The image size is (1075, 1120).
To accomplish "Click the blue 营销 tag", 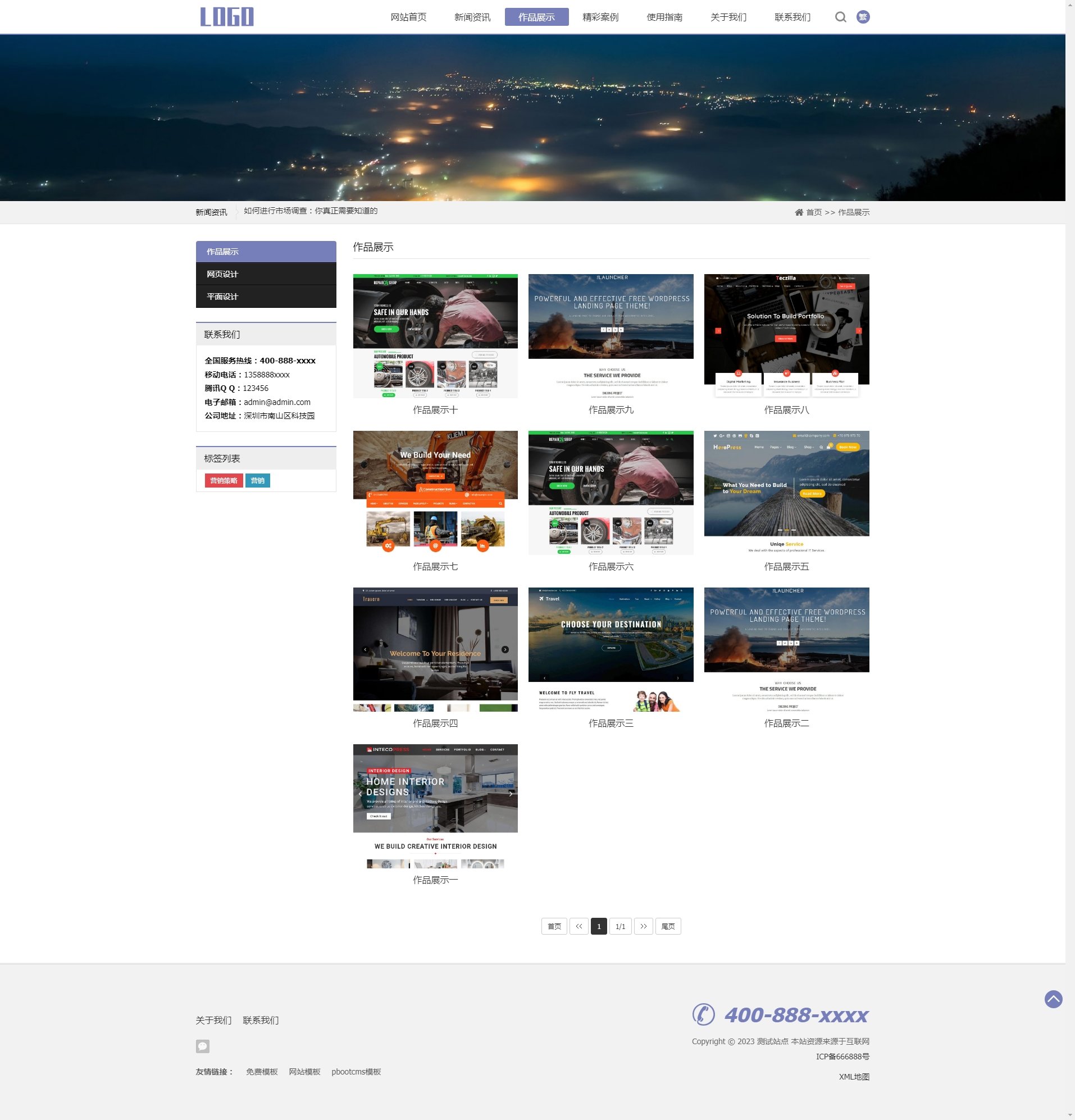I will (257, 481).
